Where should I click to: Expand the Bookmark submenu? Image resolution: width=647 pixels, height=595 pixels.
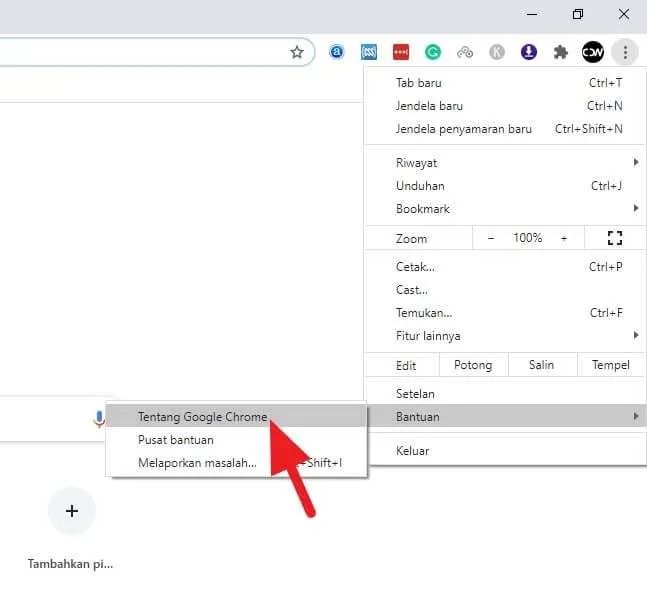[505, 209]
